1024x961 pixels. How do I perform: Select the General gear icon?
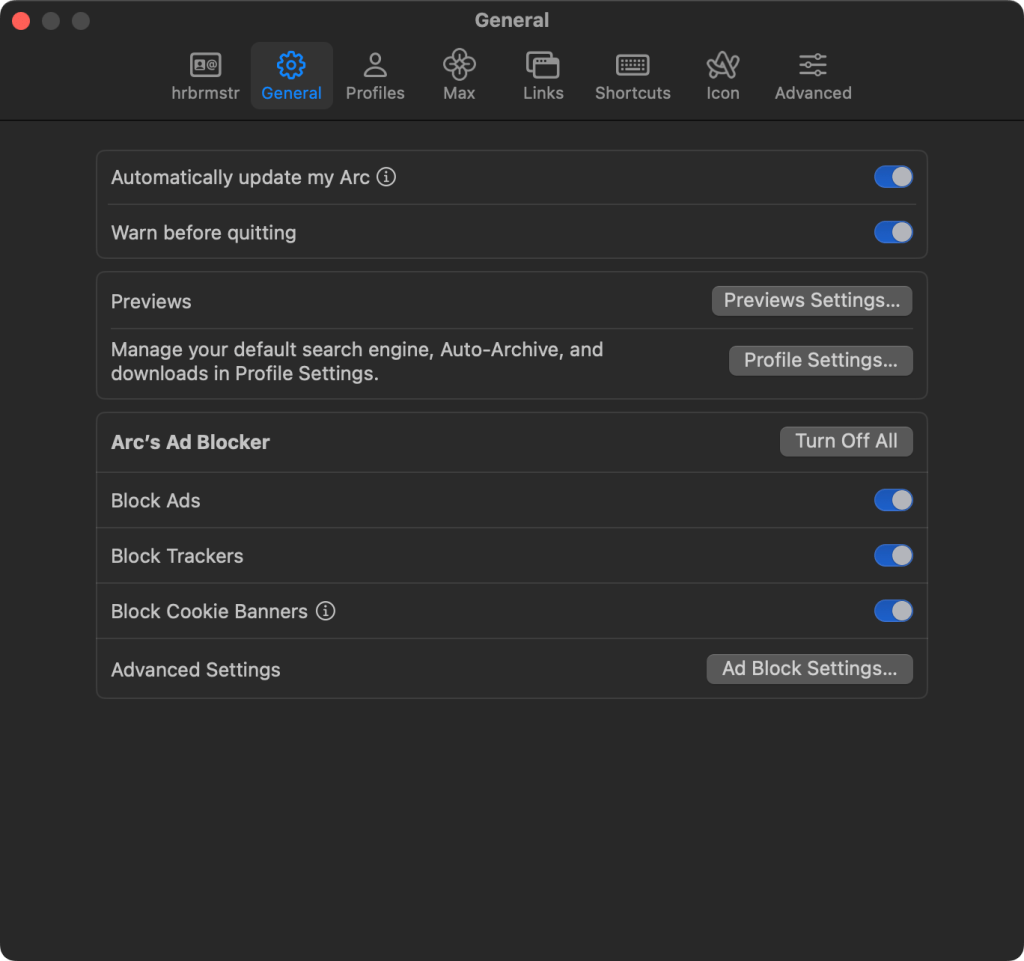tap(291, 66)
